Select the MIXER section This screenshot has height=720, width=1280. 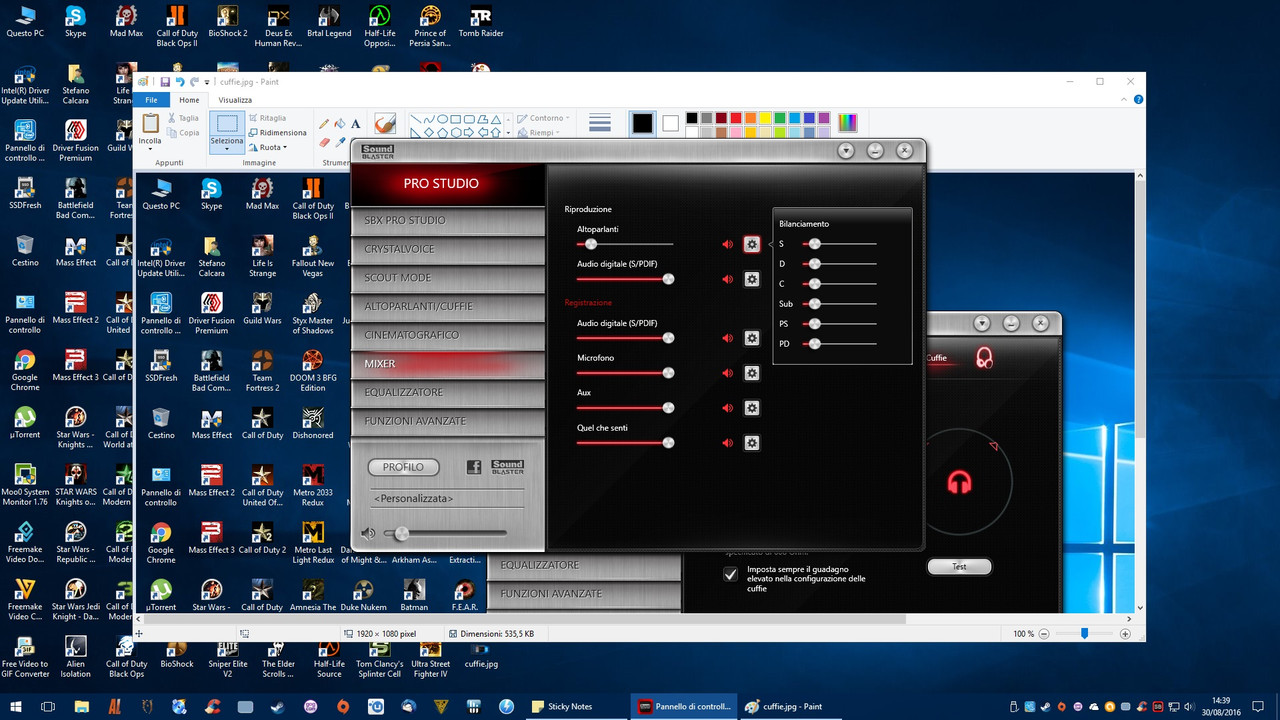pos(447,364)
